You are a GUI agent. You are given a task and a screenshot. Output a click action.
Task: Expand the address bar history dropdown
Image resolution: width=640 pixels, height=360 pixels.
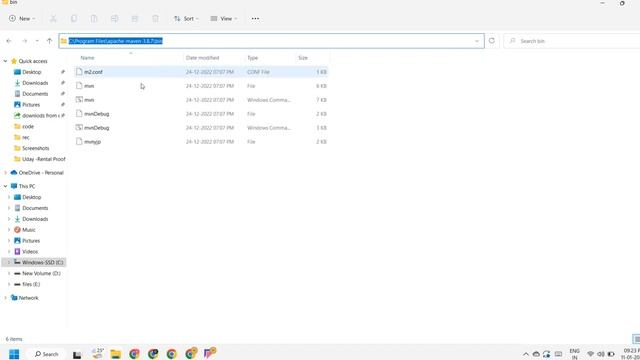point(477,41)
